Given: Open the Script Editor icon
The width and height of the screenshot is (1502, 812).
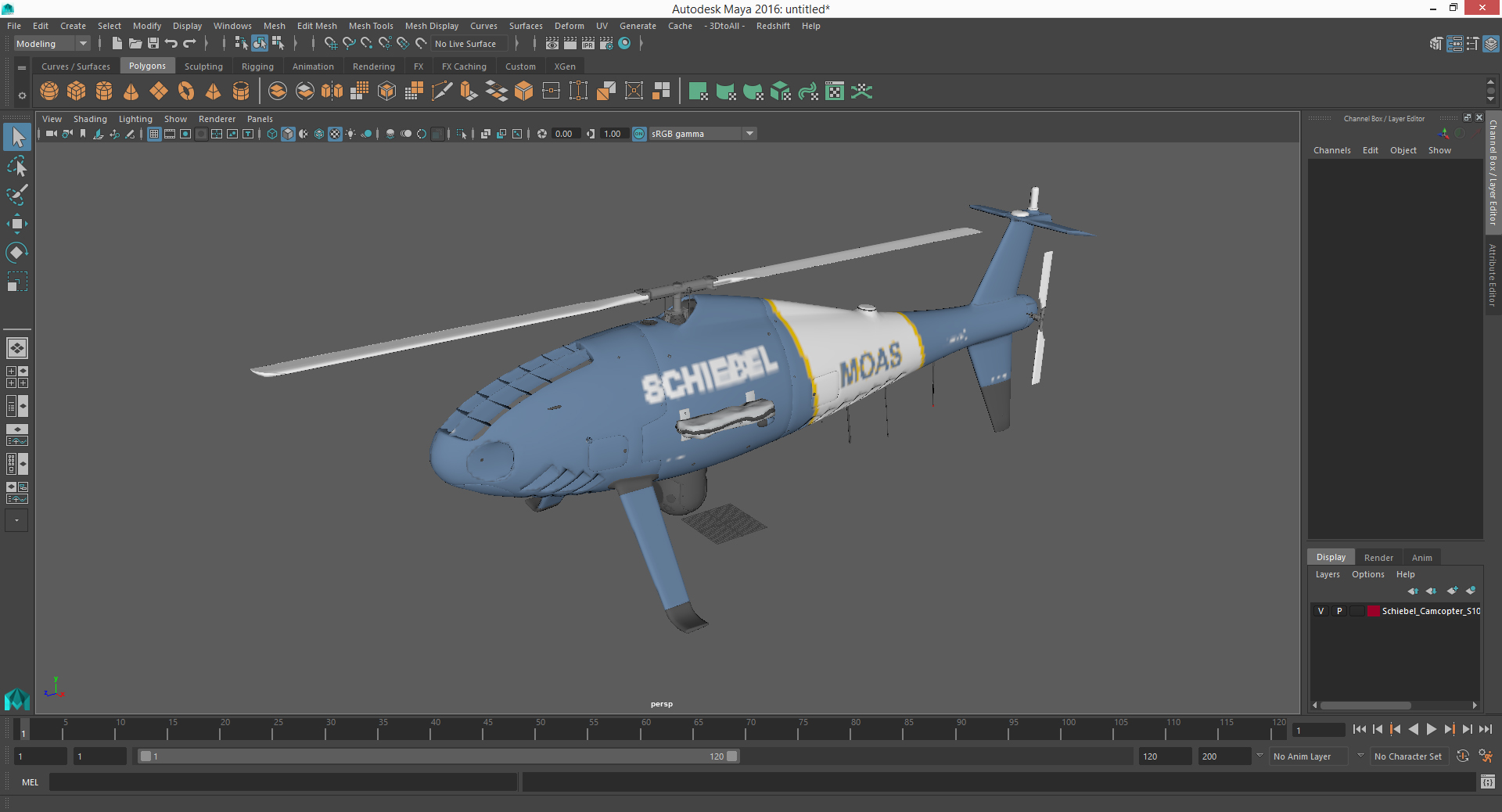Looking at the screenshot, I should pyautogui.click(x=1488, y=781).
